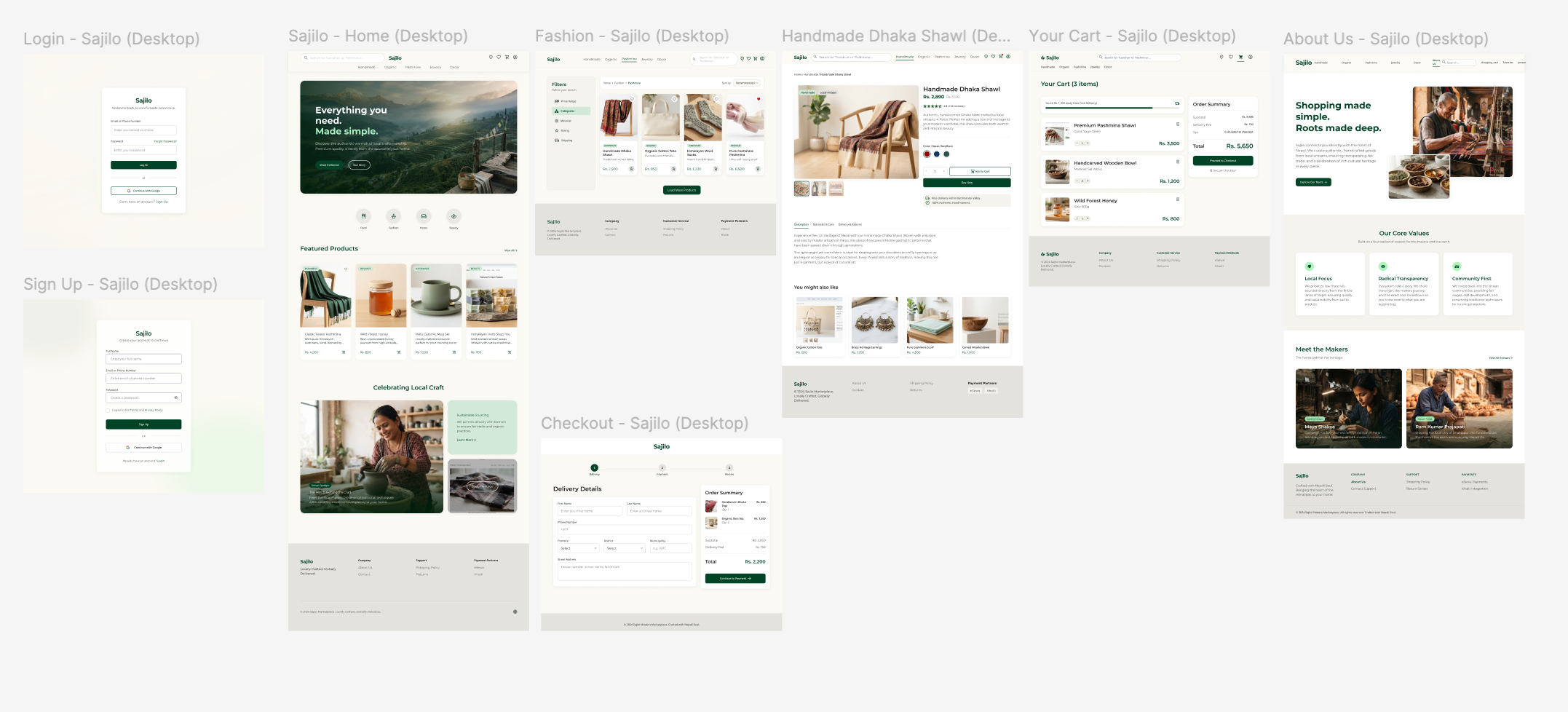Click First Name field in Delivery Details

[x=590, y=511]
